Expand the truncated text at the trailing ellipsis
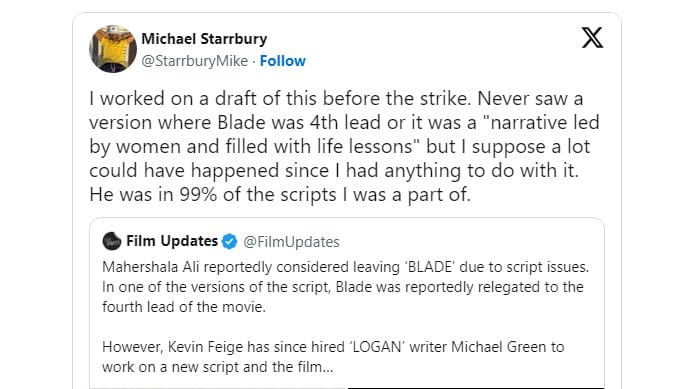The image size is (674, 389). [x=328, y=368]
